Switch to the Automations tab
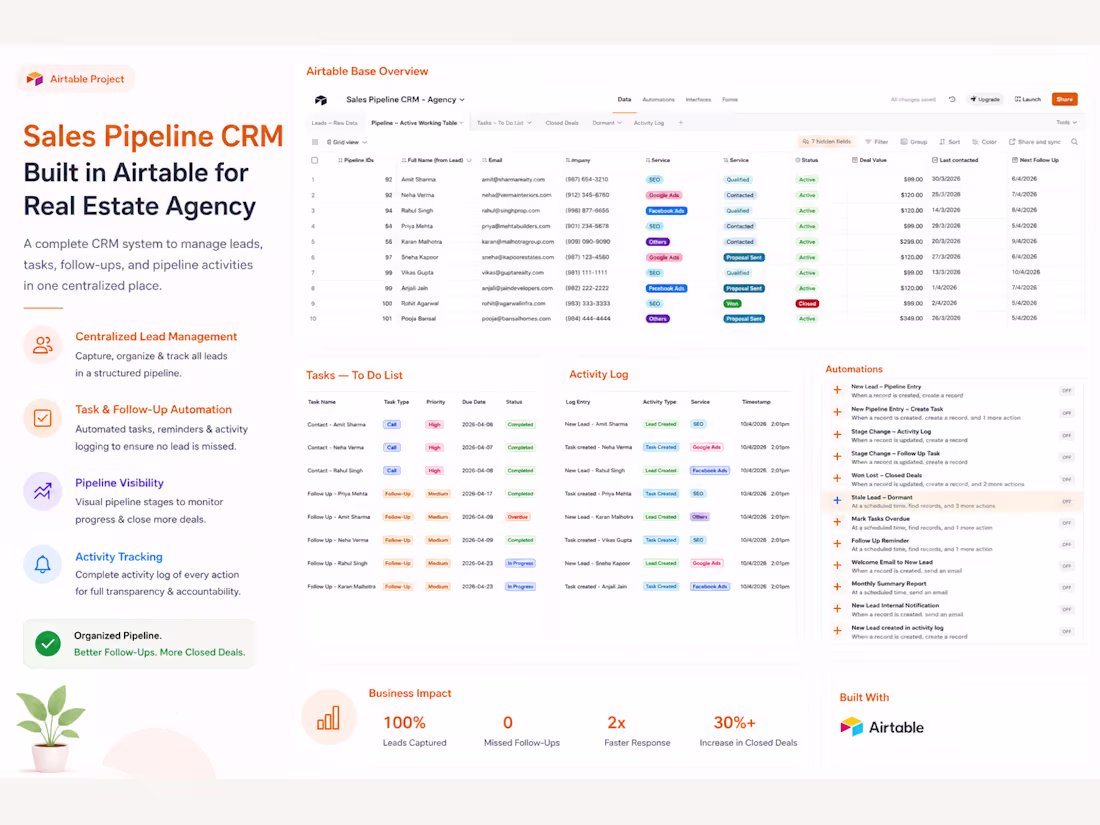This screenshot has width=1100, height=825. (x=659, y=100)
